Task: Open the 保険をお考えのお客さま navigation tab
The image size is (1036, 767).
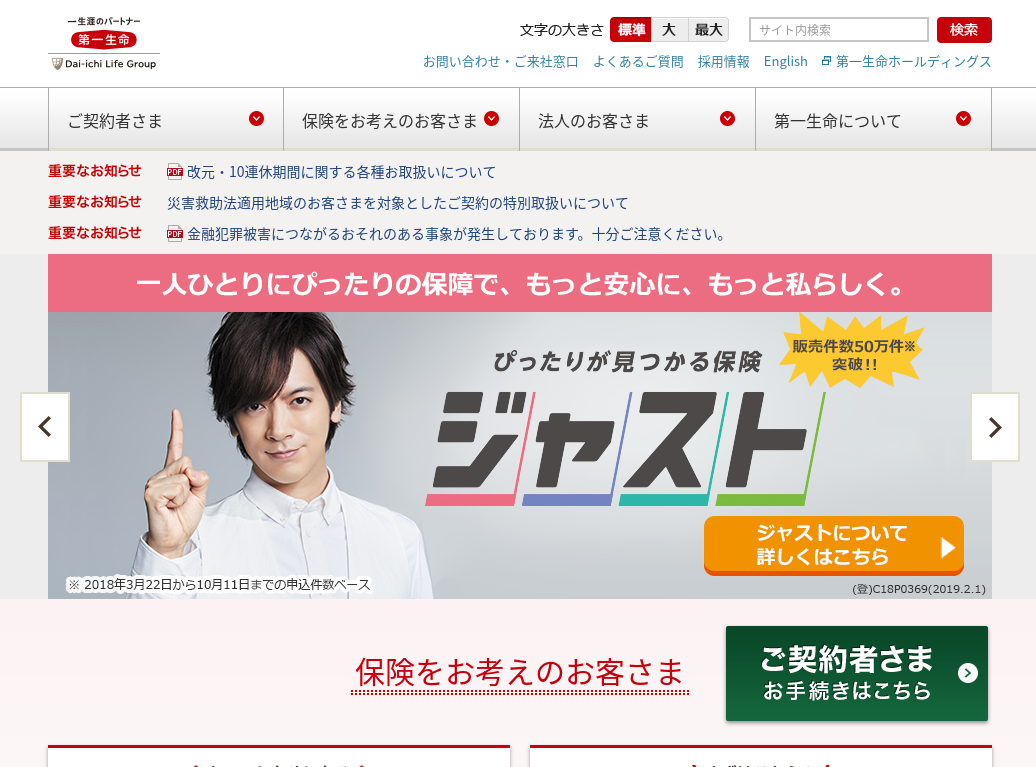Action: (402, 120)
